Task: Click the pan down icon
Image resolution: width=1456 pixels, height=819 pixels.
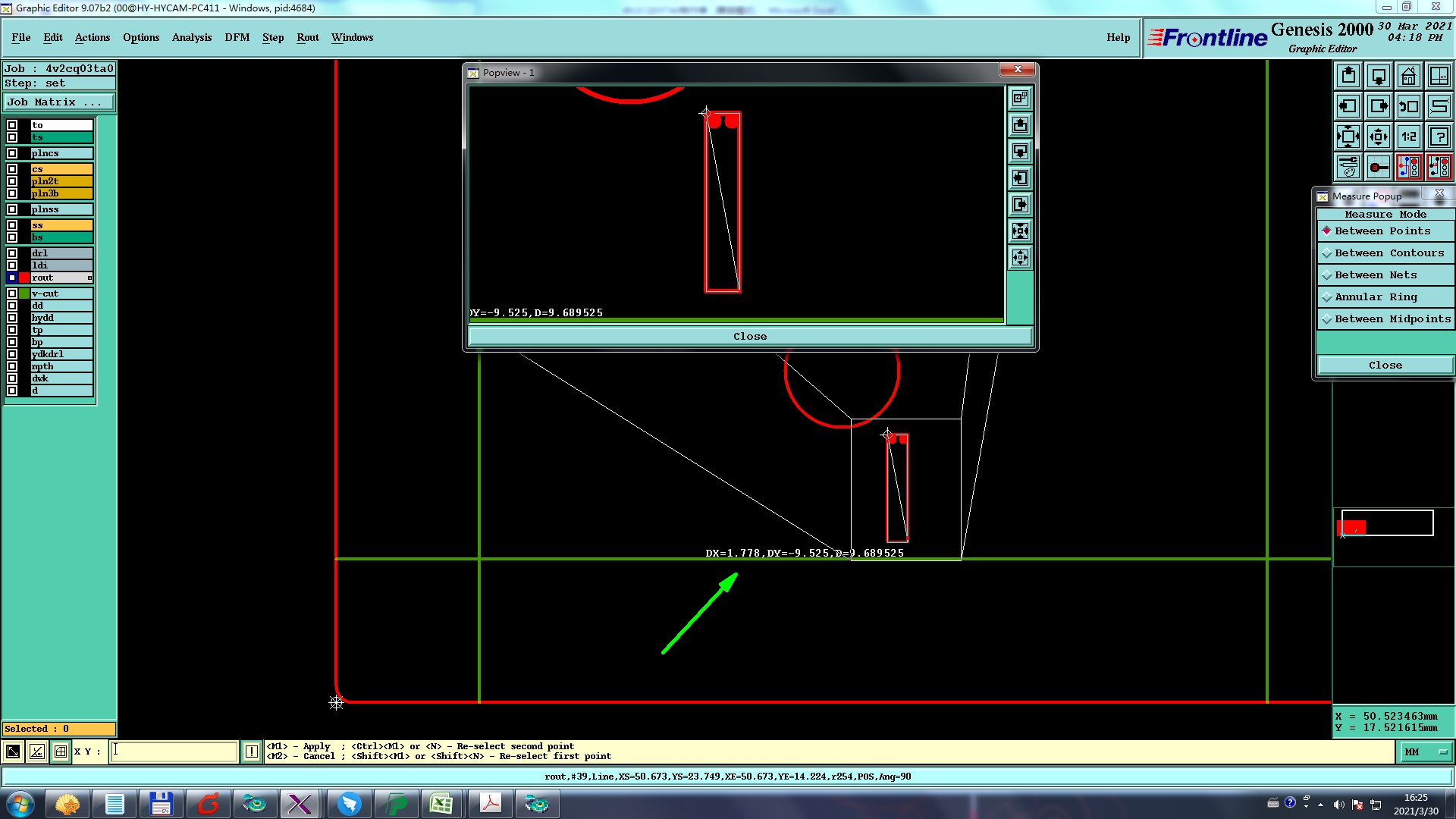Action: pyautogui.click(x=1379, y=76)
